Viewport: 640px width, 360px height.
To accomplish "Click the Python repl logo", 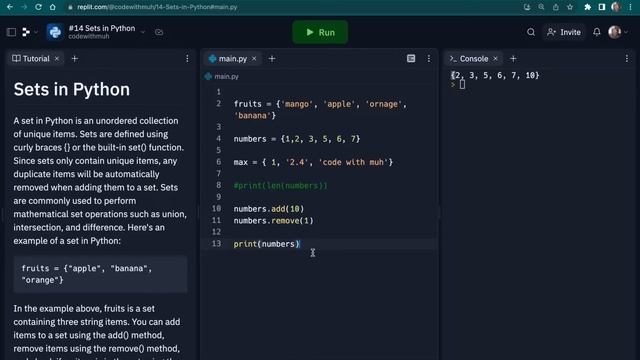I will pyautogui.click(x=55, y=32).
